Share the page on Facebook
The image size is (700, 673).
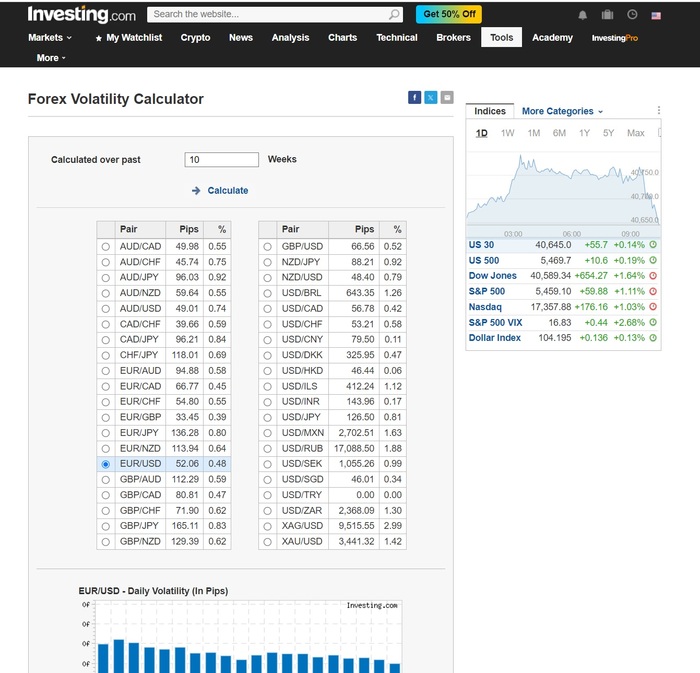tap(414, 97)
